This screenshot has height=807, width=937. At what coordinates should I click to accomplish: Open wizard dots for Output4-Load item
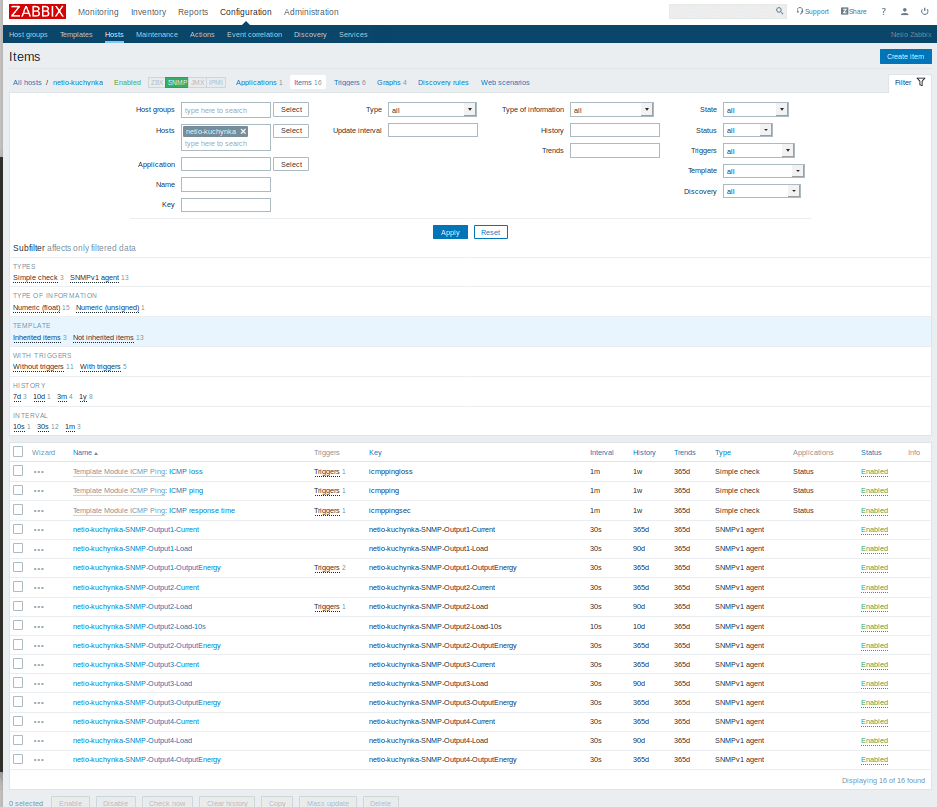click(39, 741)
